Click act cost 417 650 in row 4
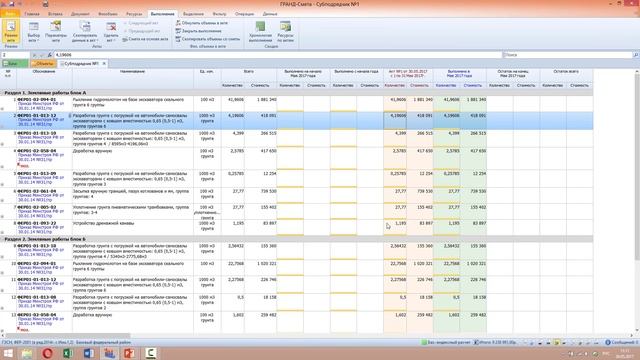Screen dimensions: 640x360 click(424, 151)
